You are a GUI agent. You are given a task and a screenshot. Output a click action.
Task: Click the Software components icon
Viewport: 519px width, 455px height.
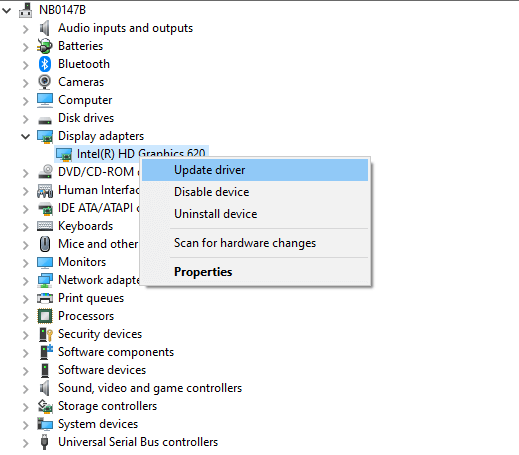pos(46,352)
